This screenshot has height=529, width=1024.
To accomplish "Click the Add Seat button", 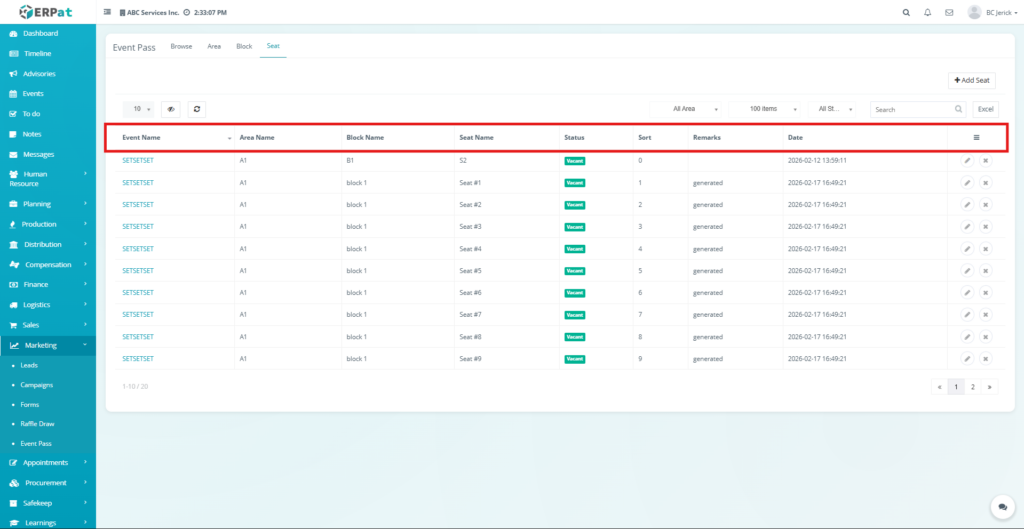I will click(971, 80).
